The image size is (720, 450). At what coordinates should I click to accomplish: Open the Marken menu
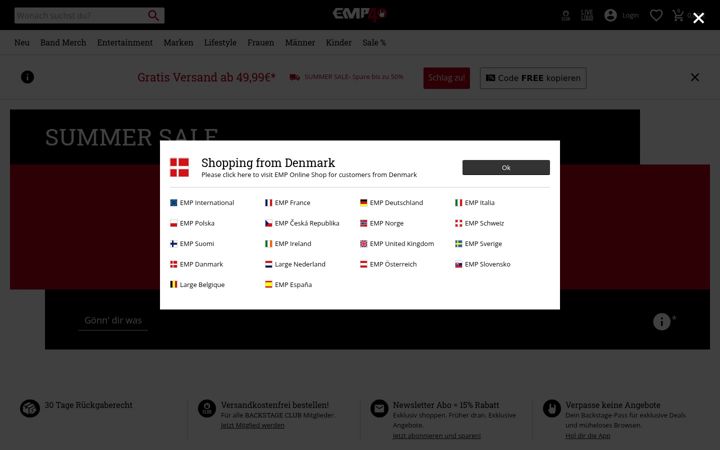[x=178, y=43]
